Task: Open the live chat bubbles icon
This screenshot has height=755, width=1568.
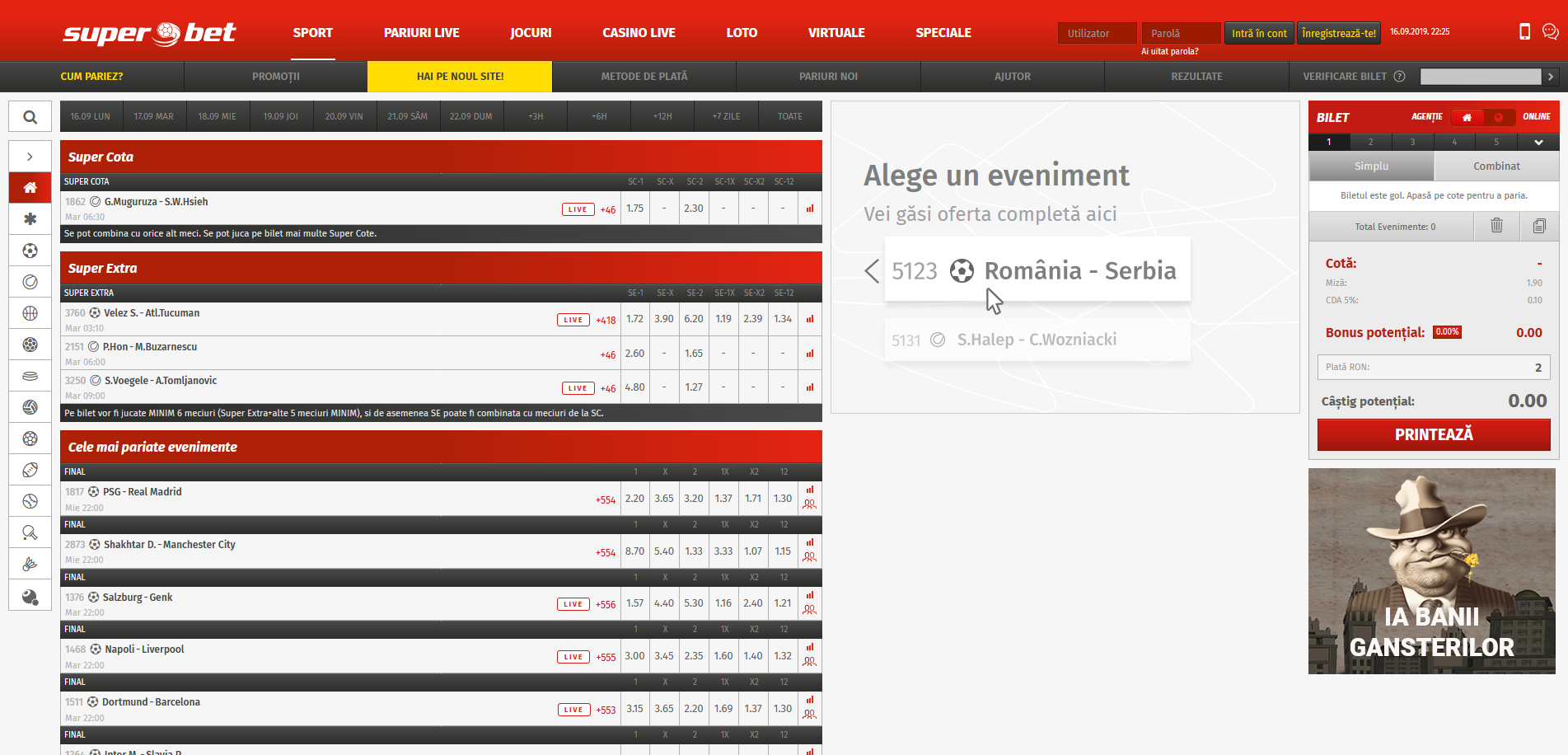Action: click(1550, 31)
